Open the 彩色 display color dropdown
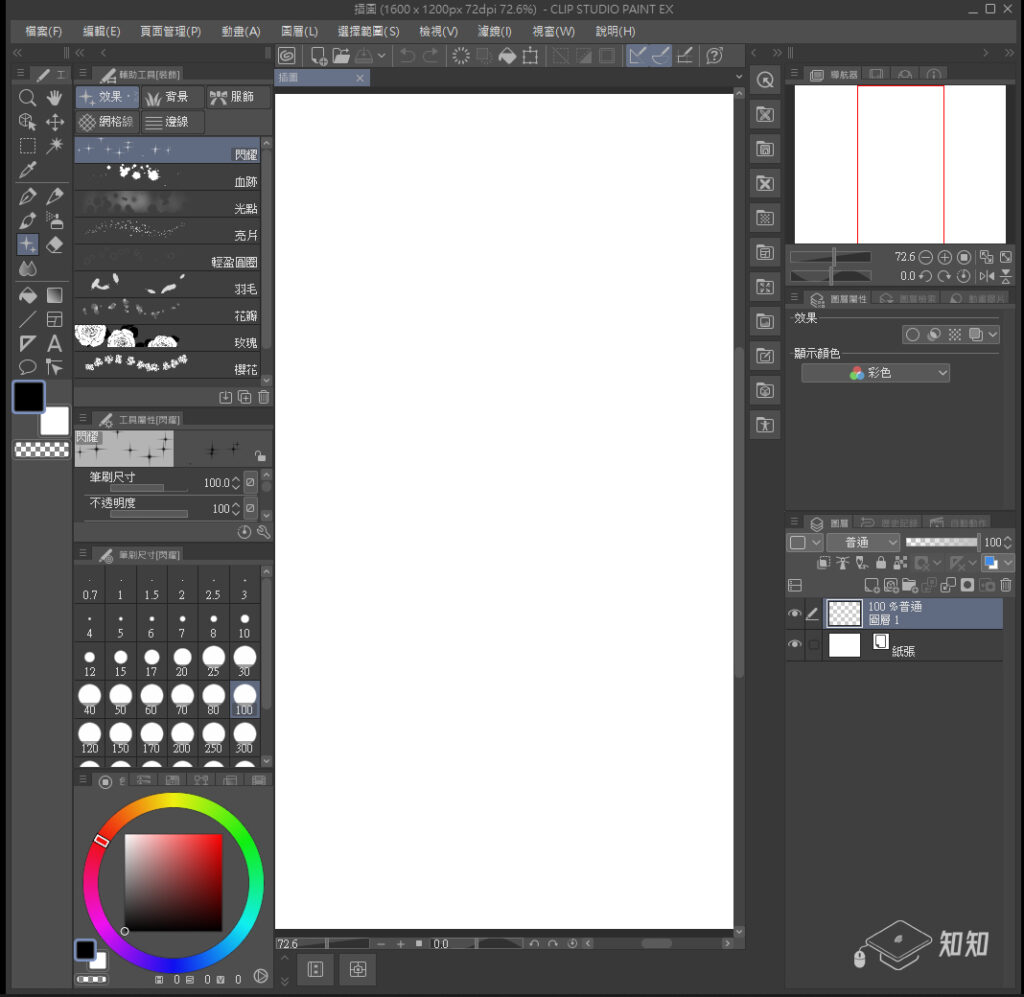 click(875, 373)
